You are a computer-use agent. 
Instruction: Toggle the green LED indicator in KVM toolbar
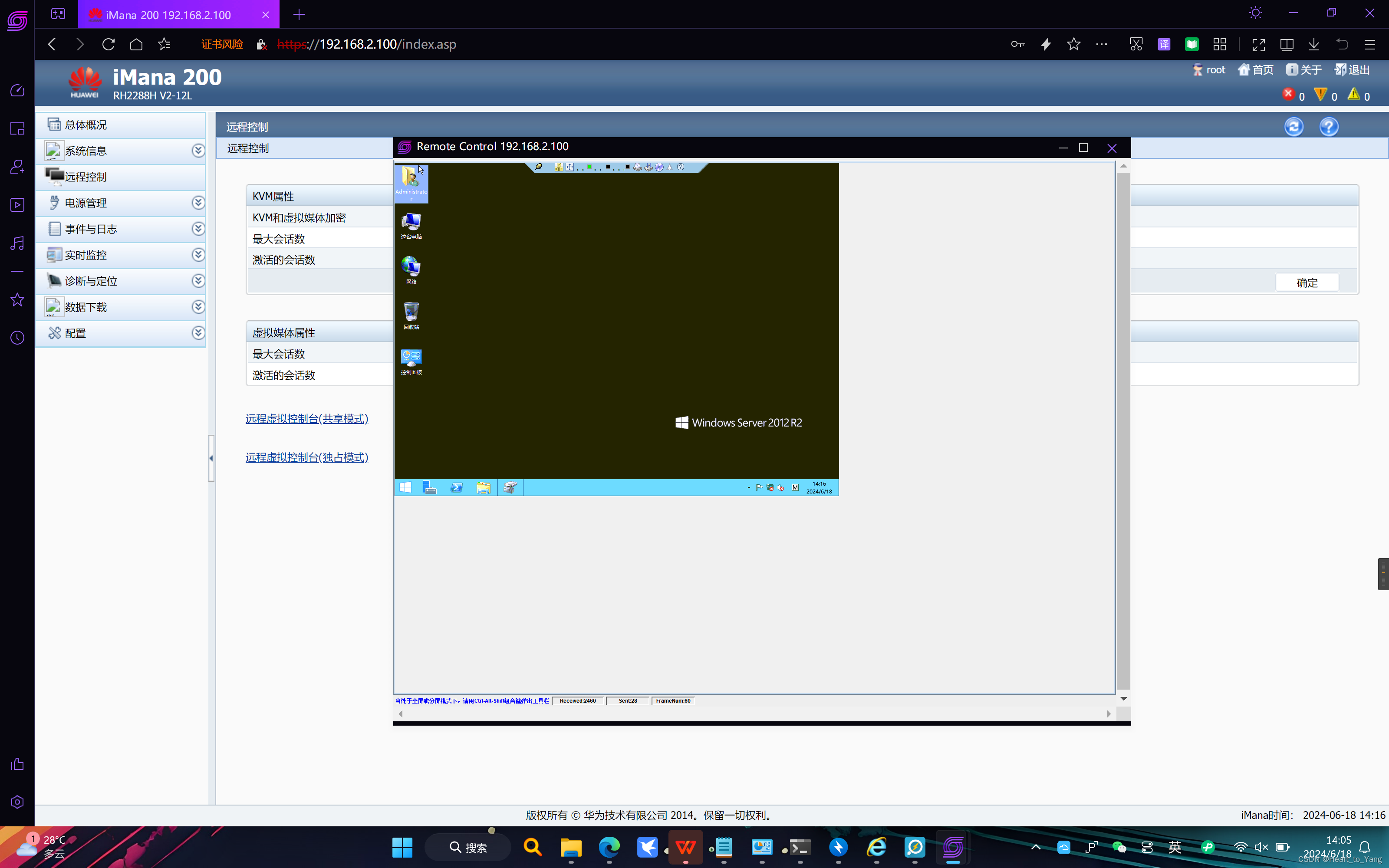point(589,167)
